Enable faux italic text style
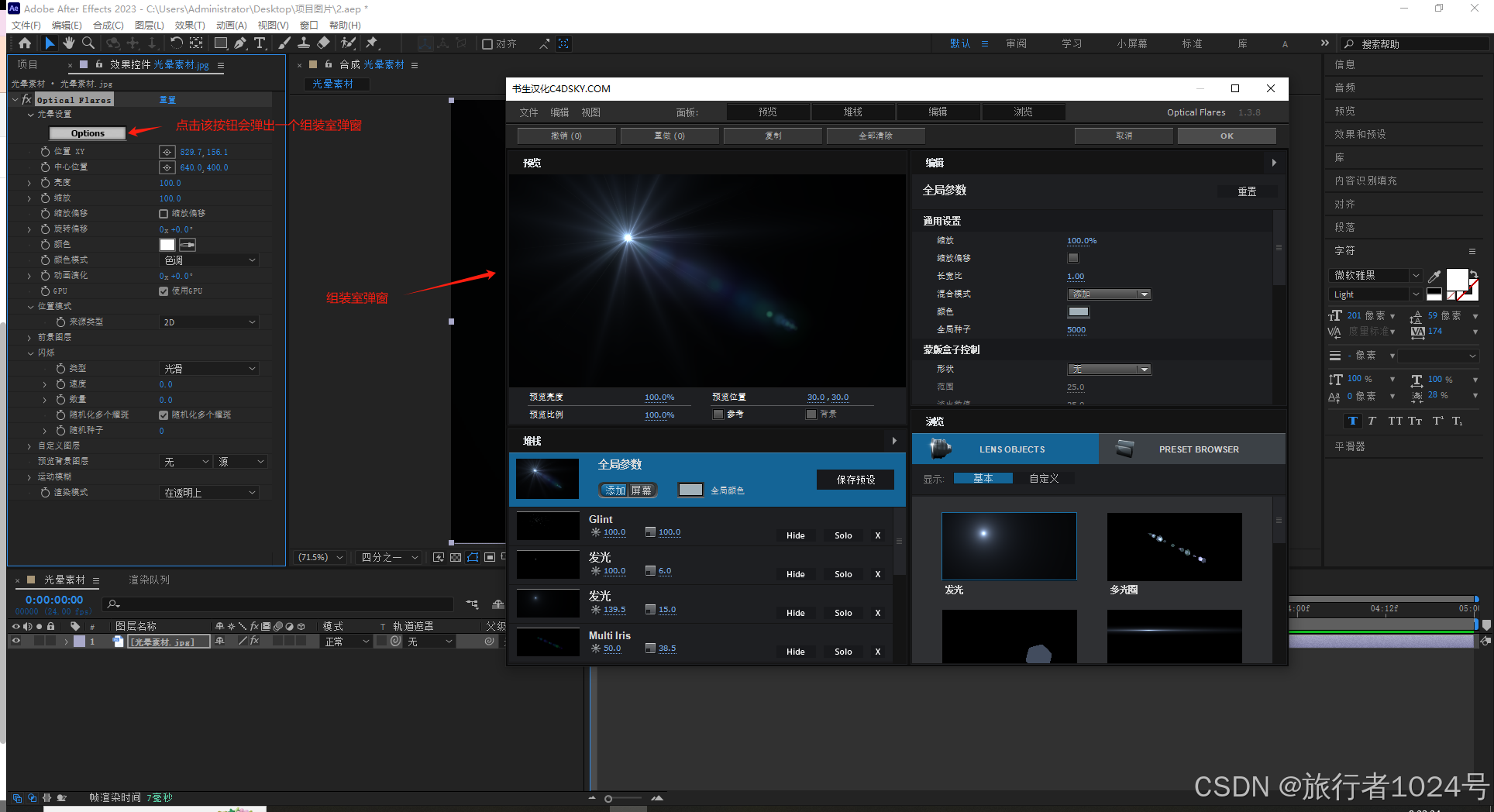Viewport: 1494px width, 812px height. click(1372, 421)
